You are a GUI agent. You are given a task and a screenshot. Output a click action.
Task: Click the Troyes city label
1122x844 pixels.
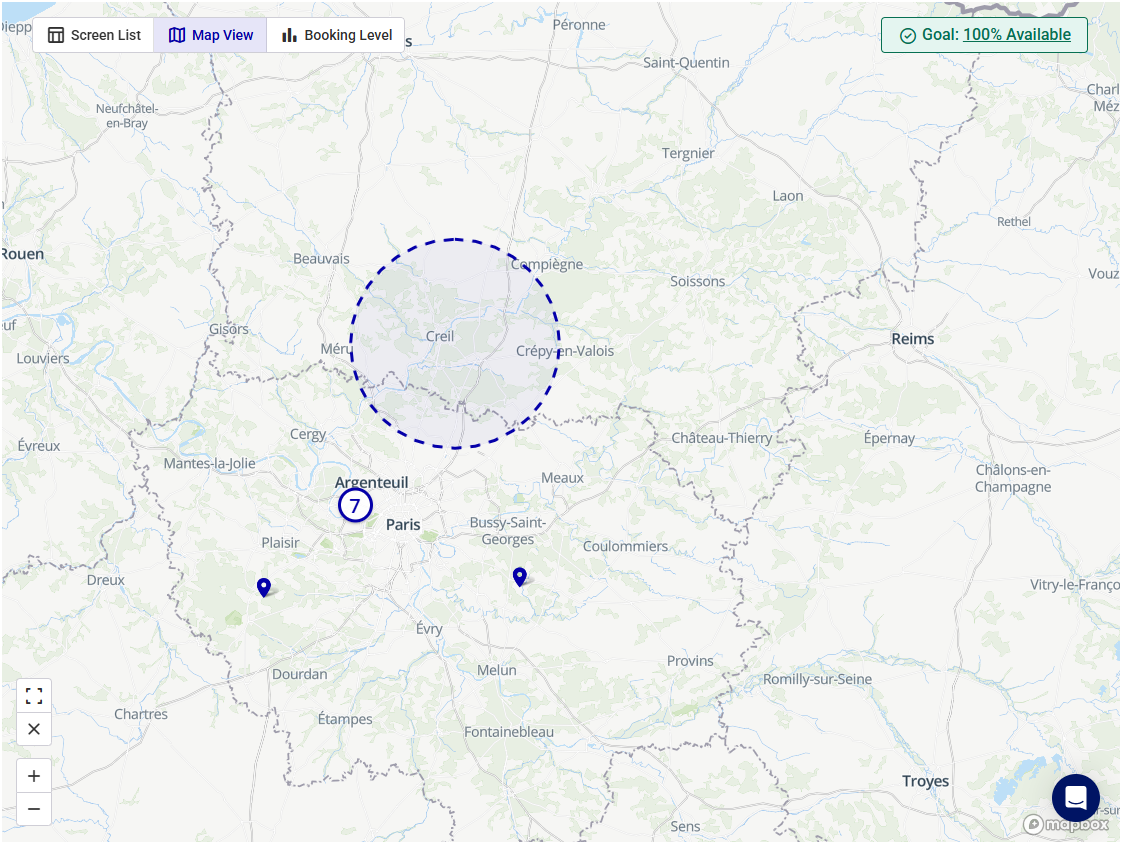click(925, 781)
